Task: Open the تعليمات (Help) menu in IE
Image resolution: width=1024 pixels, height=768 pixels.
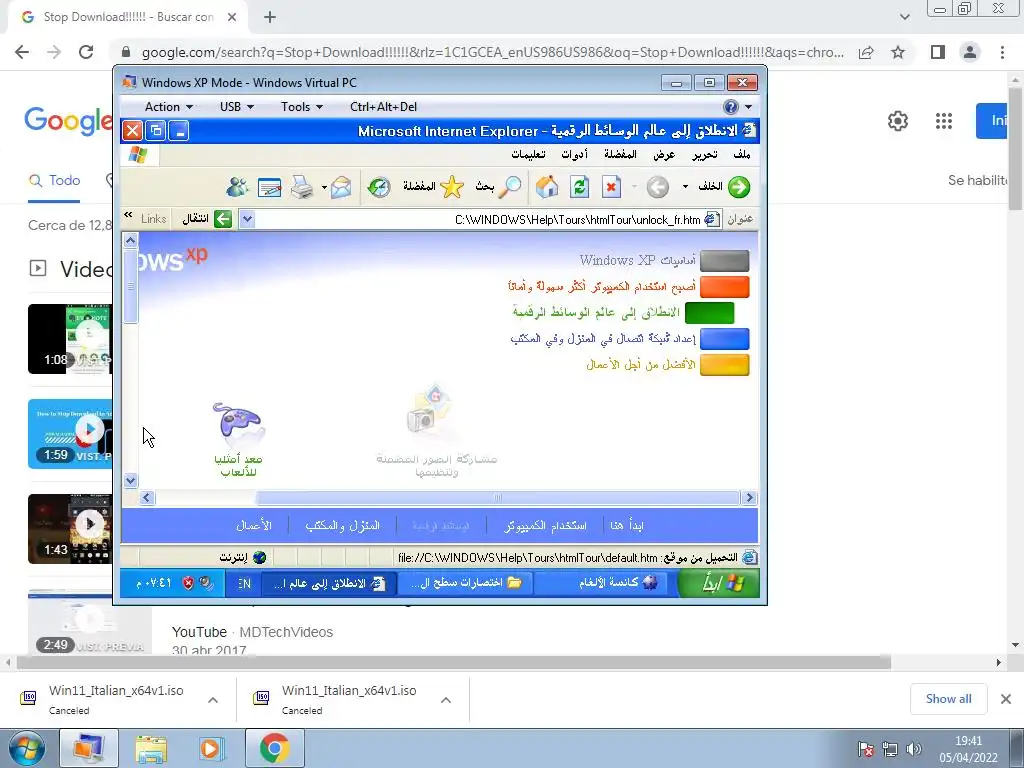Action: pyautogui.click(x=528, y=155)
